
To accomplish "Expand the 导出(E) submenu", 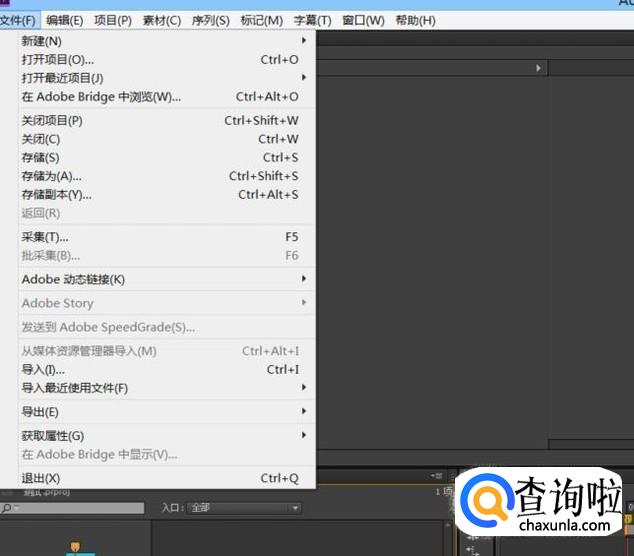I will (x=166, y=412).
